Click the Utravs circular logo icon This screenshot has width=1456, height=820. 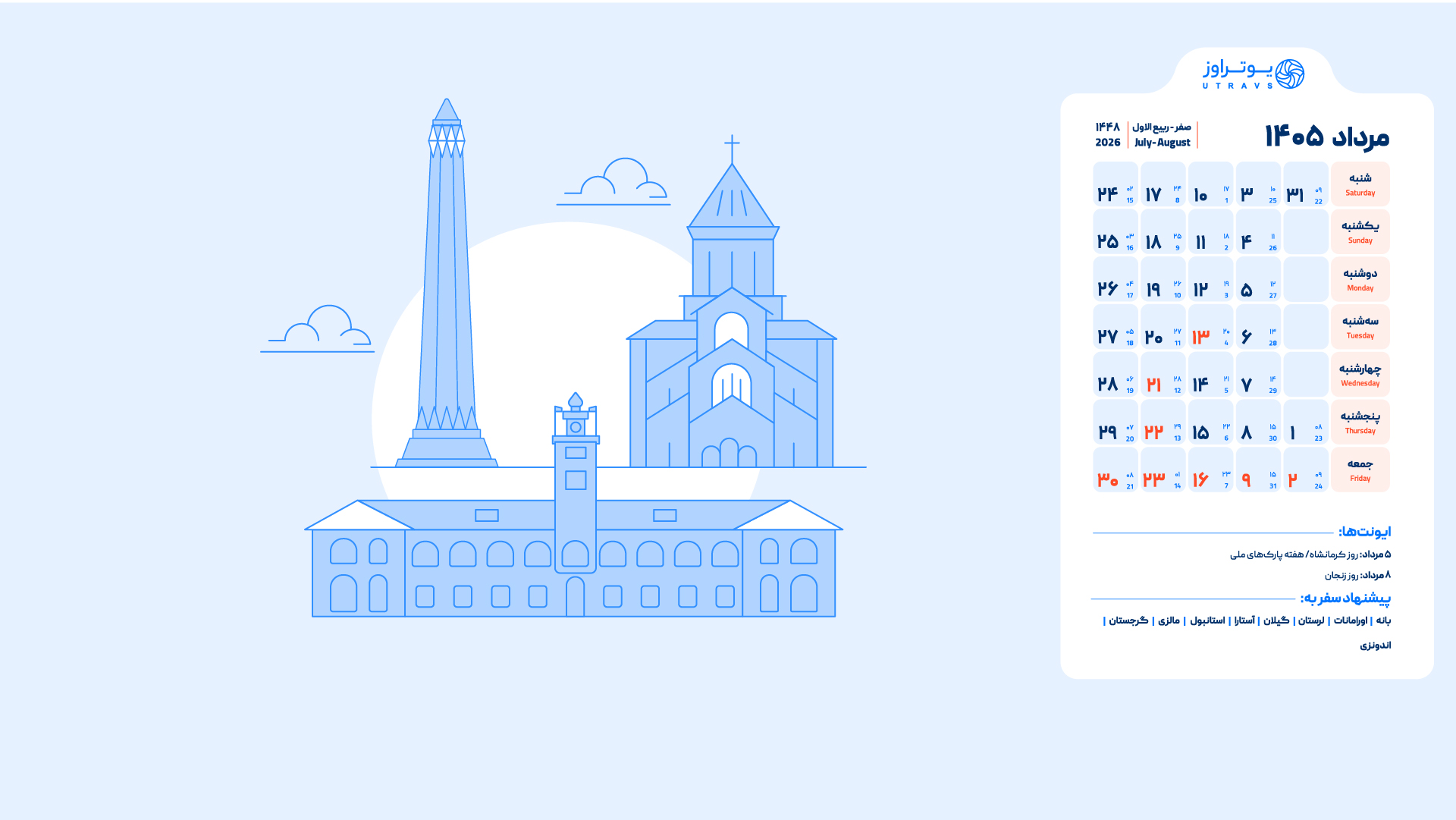[x=1289, y=74]
